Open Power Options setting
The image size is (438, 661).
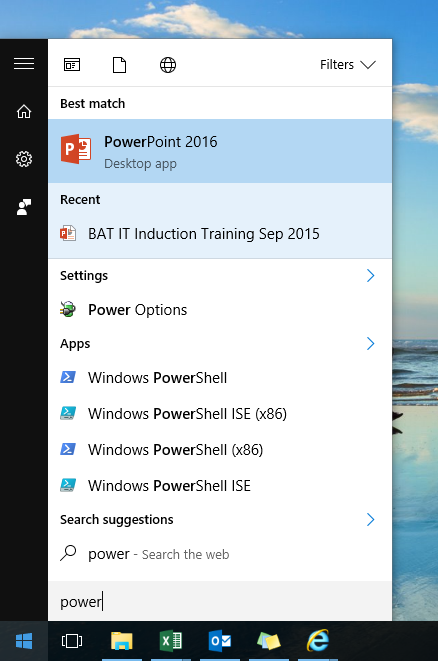pyautogui.click(x=220, y=310)
